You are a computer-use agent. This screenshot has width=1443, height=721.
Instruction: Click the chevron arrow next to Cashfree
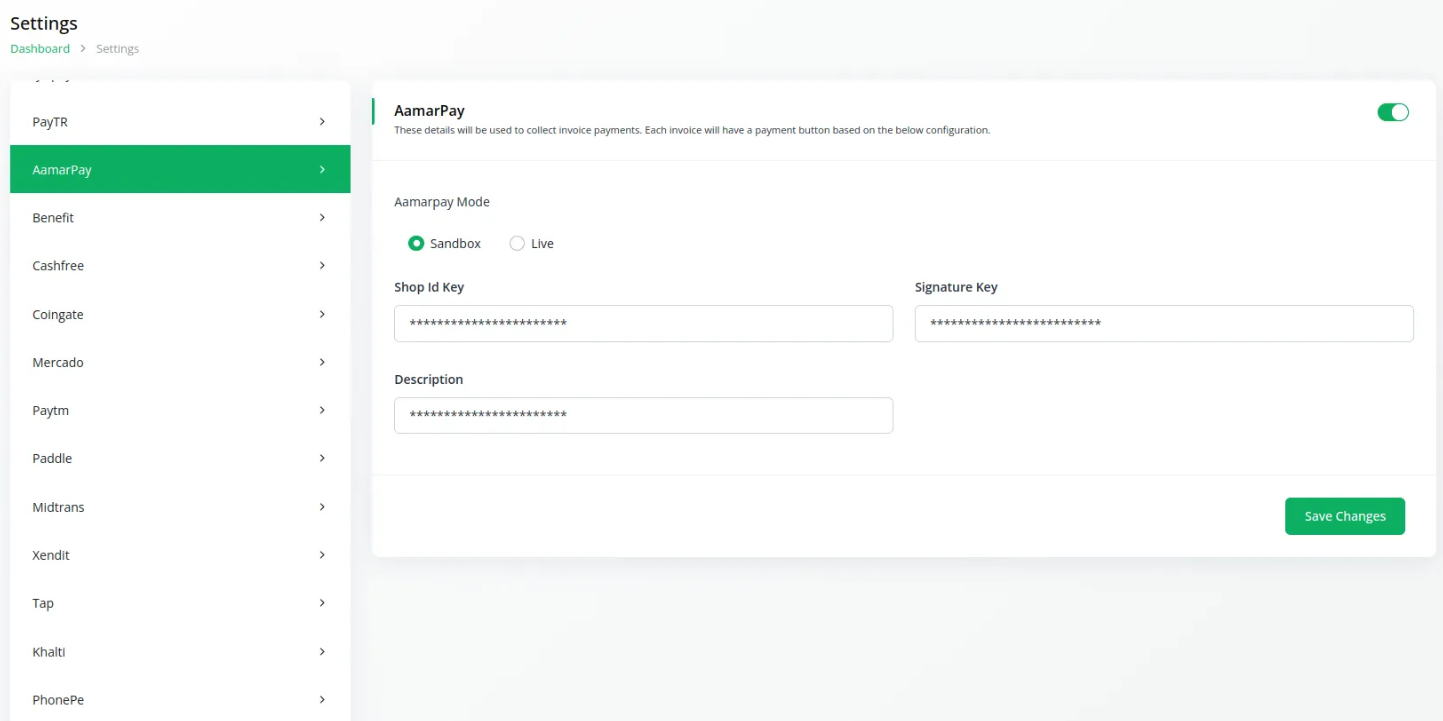[322, 265]
